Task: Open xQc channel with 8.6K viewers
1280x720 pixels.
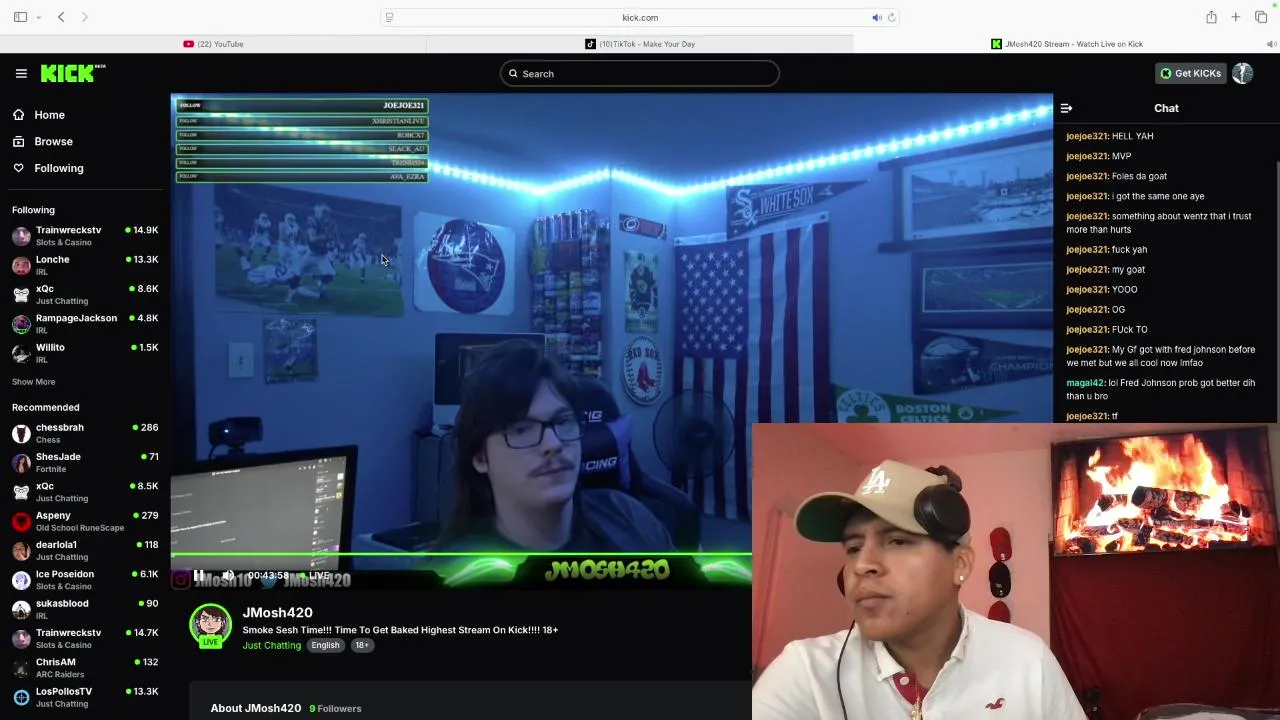Action: coord(85,294)
